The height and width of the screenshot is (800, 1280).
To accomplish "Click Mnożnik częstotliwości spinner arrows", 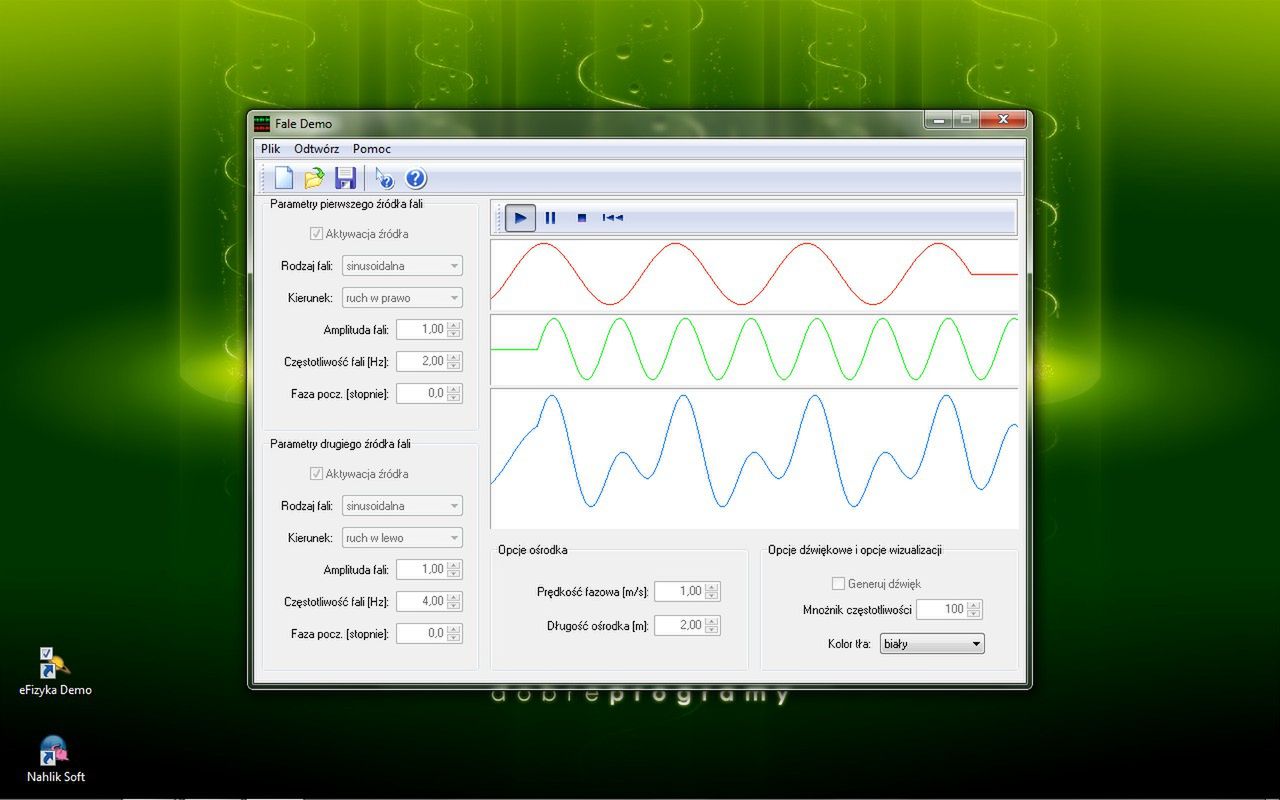I will (975, 609).
